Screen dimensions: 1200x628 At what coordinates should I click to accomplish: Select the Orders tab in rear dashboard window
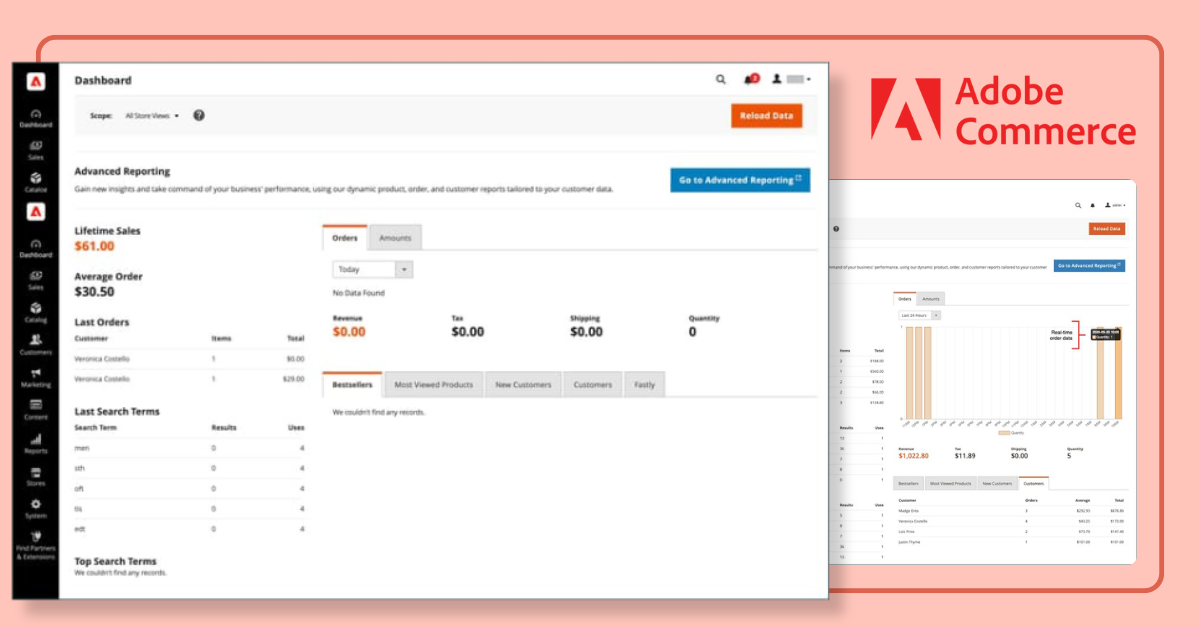coord(905,298)
